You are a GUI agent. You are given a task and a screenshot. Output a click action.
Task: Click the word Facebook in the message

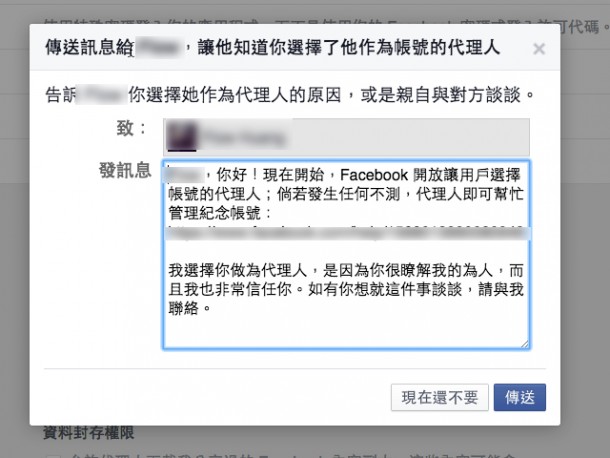374,175
